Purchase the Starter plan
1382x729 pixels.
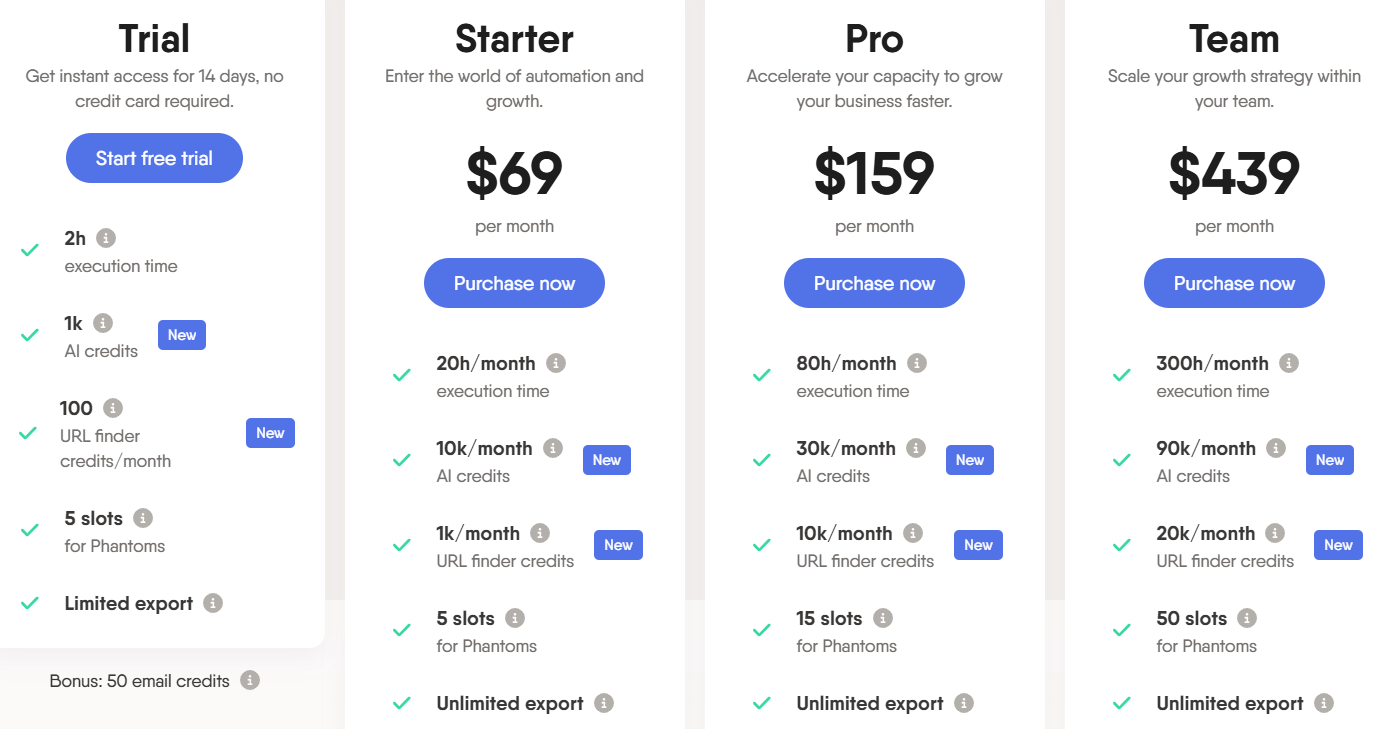point(514,283)
